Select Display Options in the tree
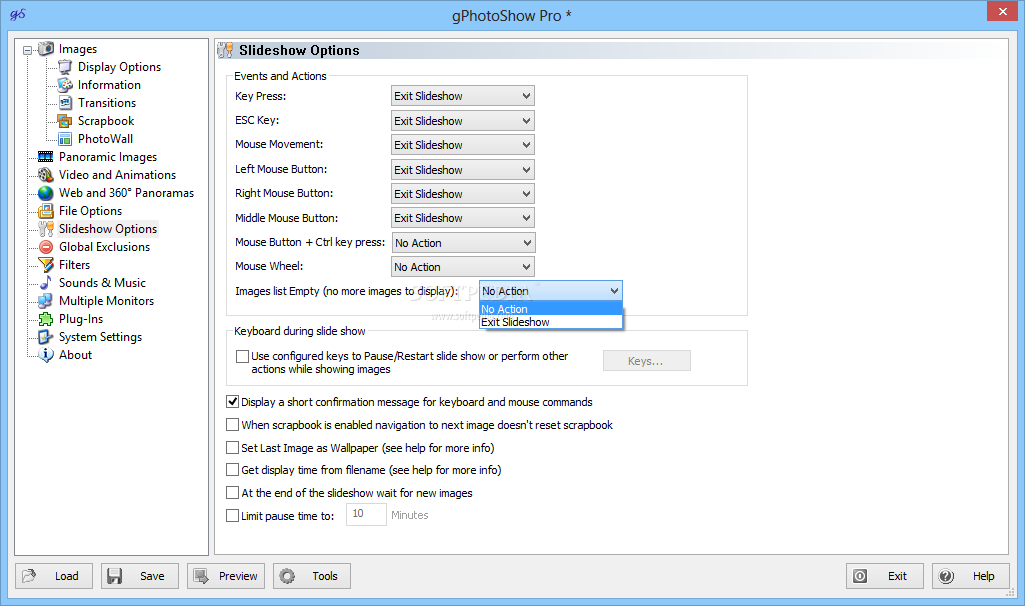 pos(119,67)
